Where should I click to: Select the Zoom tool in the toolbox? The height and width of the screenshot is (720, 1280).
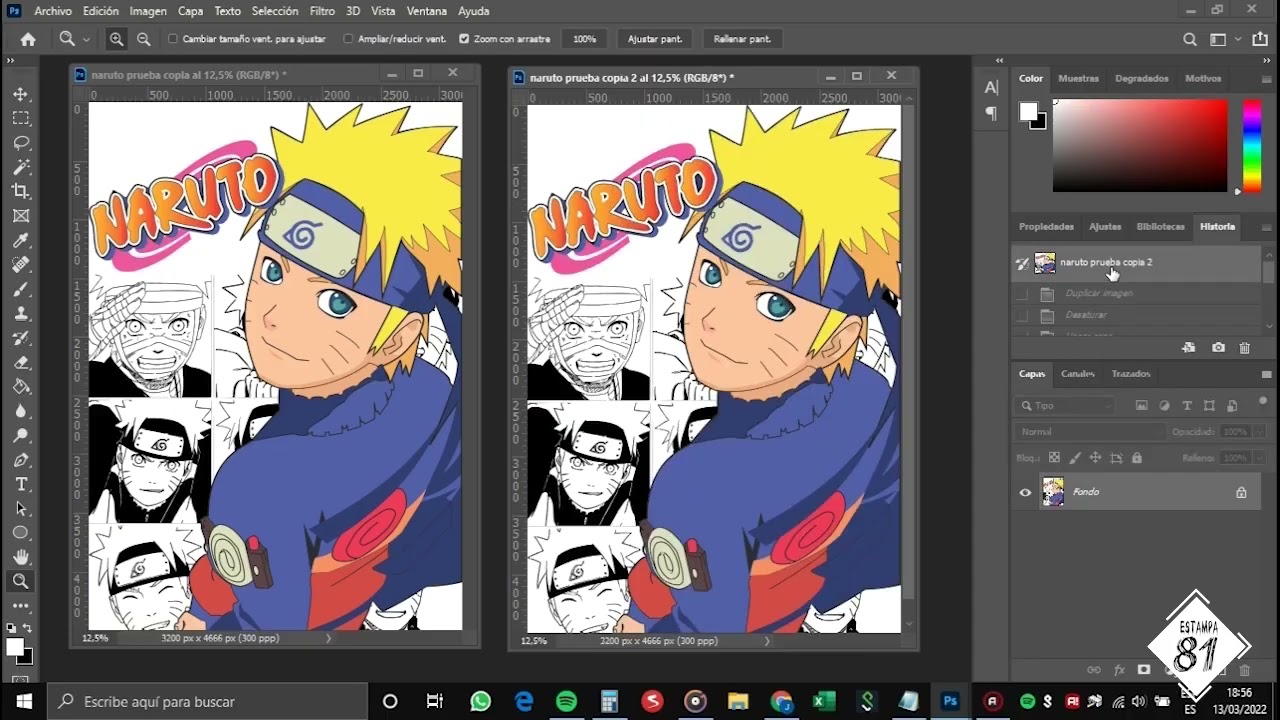20,581
